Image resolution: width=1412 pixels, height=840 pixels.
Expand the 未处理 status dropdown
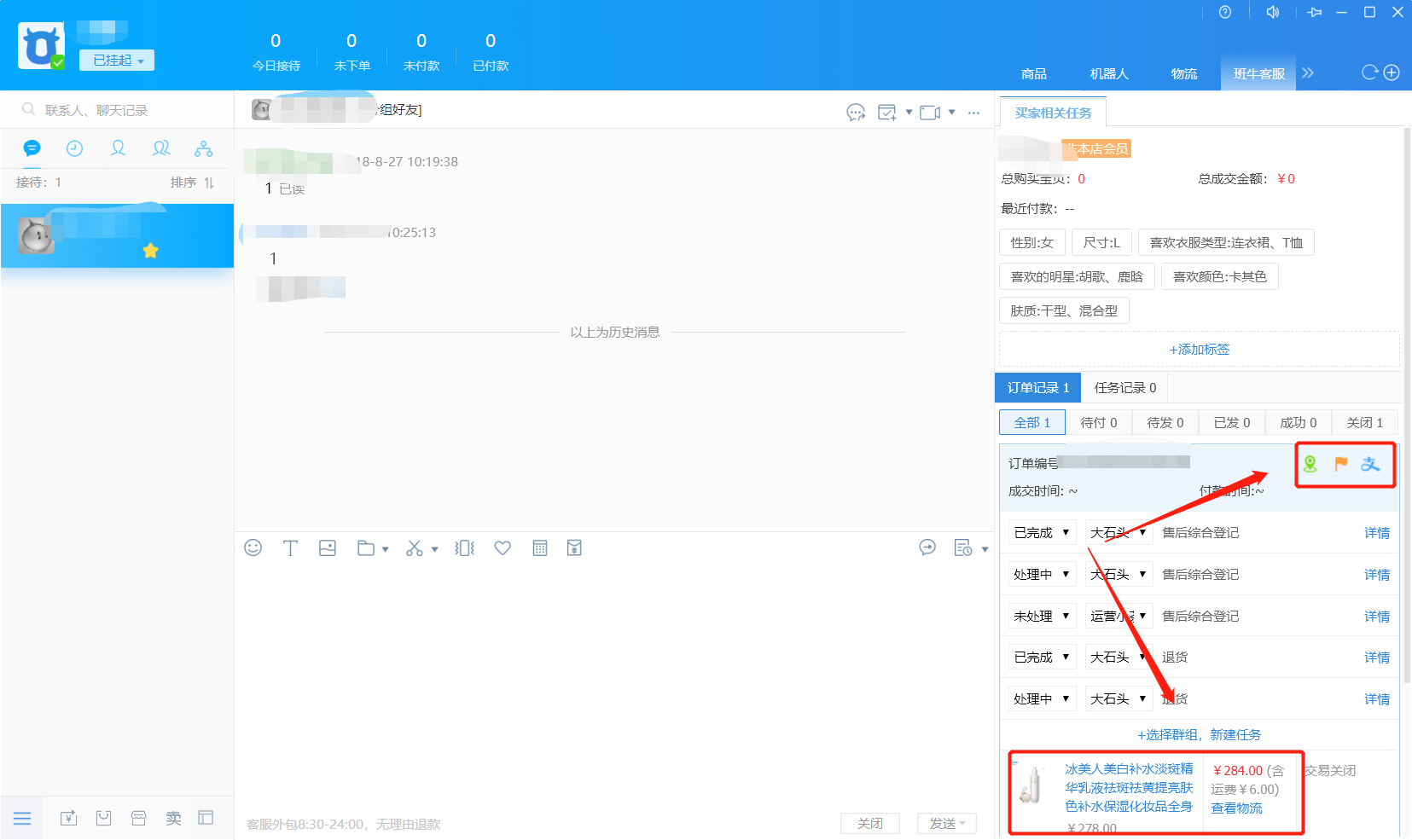click(1041, 616)
